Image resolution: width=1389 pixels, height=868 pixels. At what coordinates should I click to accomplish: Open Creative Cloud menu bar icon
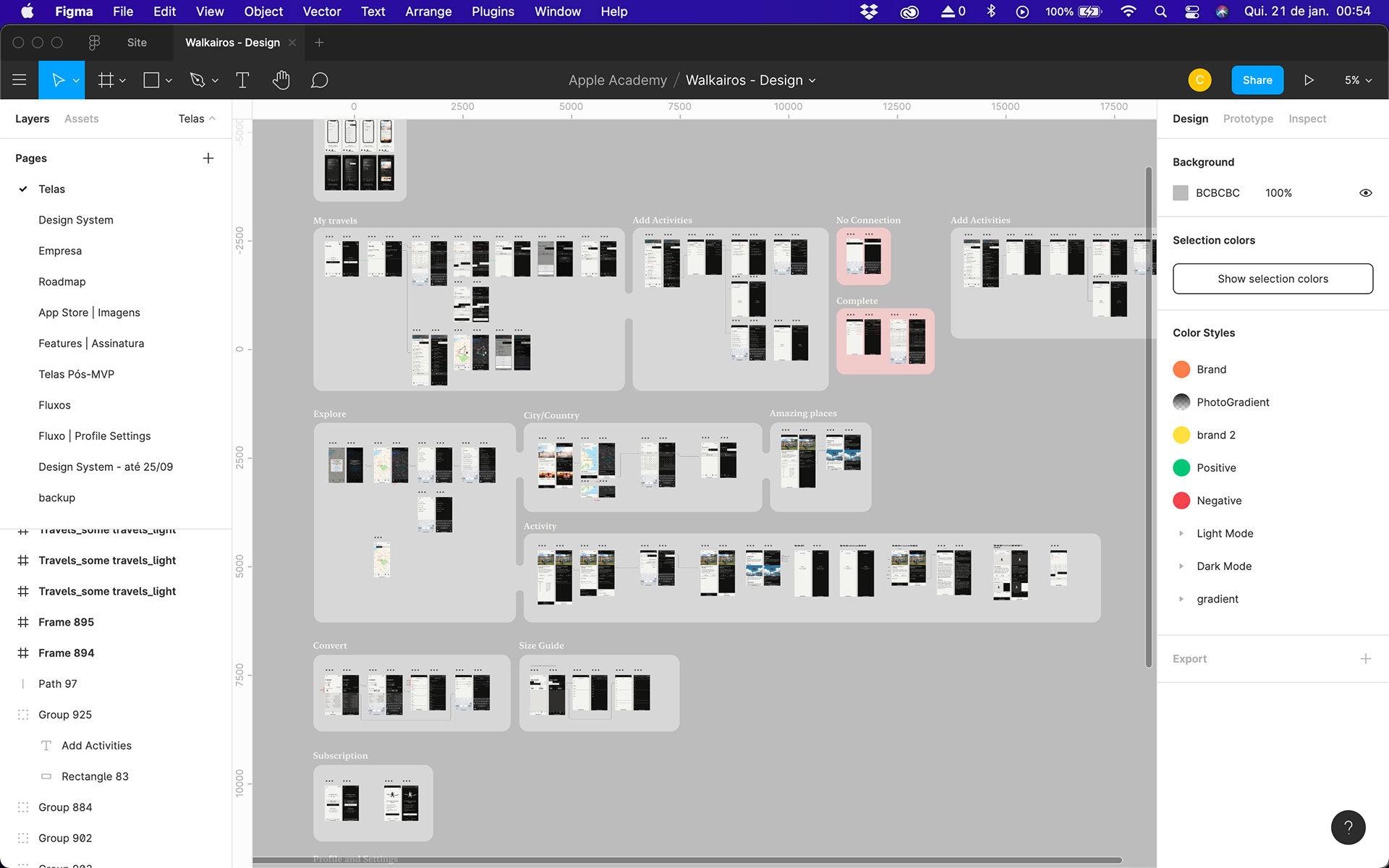[909, 12]
